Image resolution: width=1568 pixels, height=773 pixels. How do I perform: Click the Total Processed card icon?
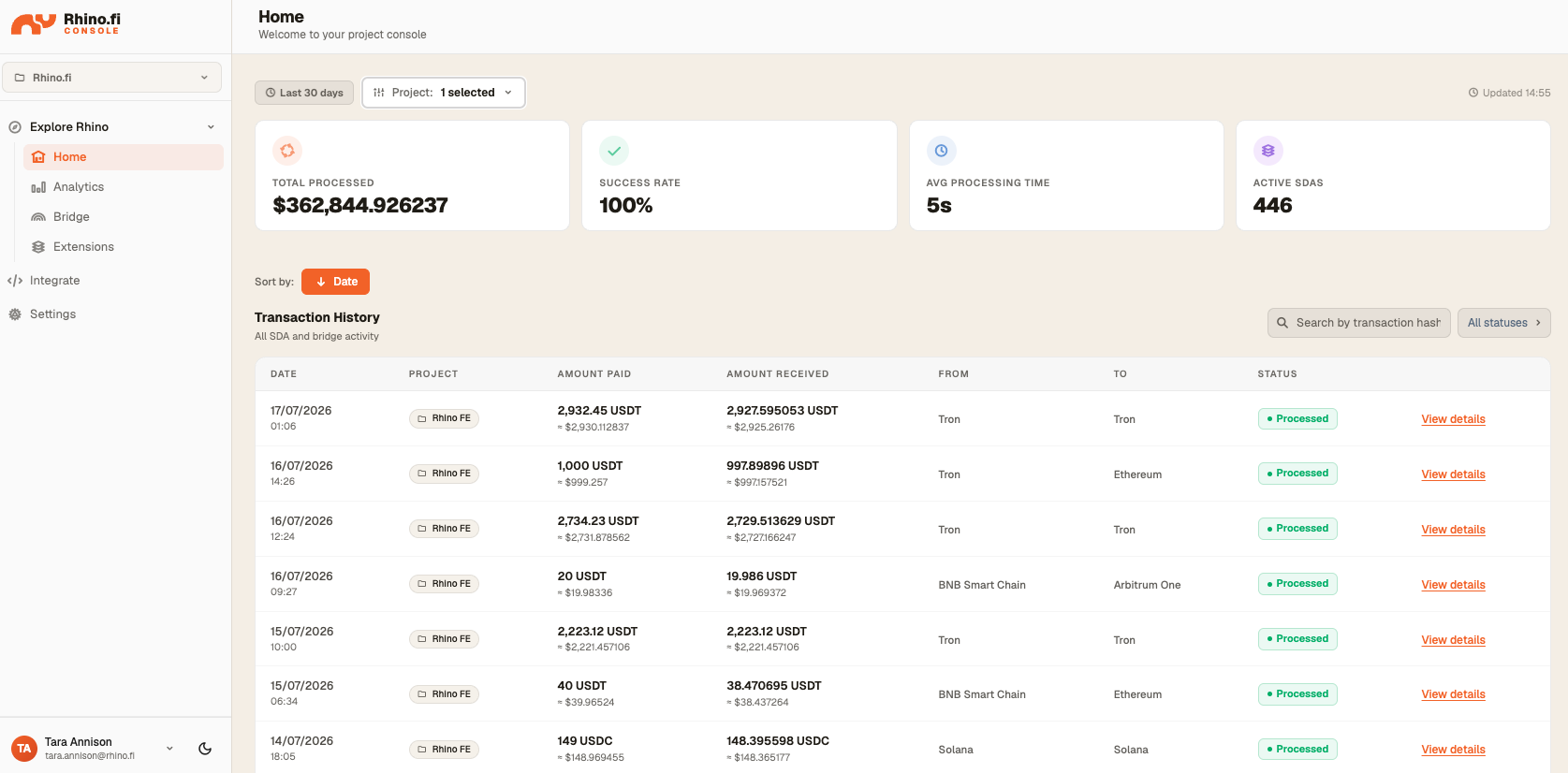[287, 150]
